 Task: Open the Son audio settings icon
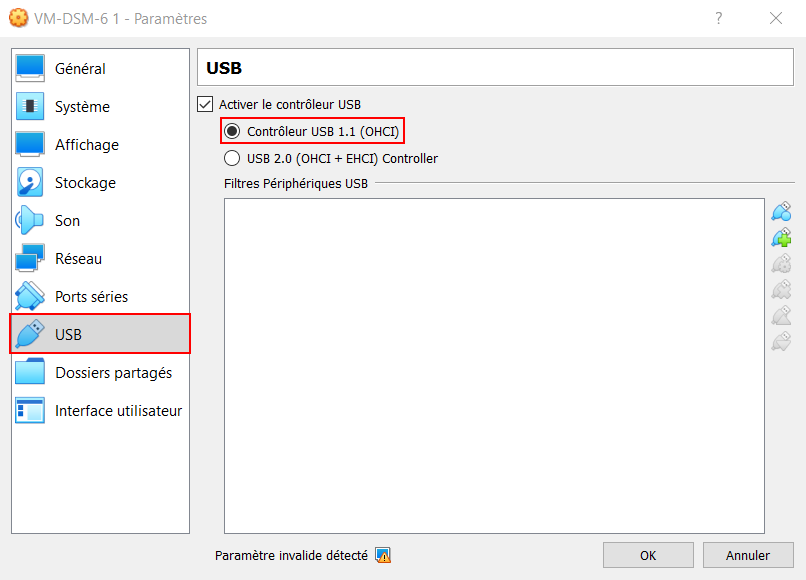(x=30, y=221)
